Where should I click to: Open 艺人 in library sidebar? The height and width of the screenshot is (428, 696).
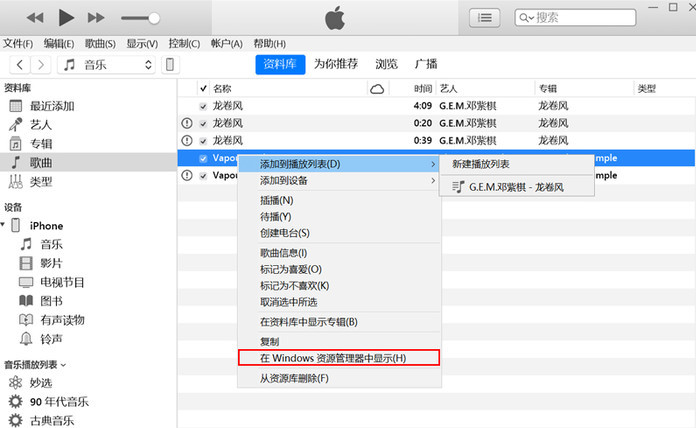pos(41,125)
